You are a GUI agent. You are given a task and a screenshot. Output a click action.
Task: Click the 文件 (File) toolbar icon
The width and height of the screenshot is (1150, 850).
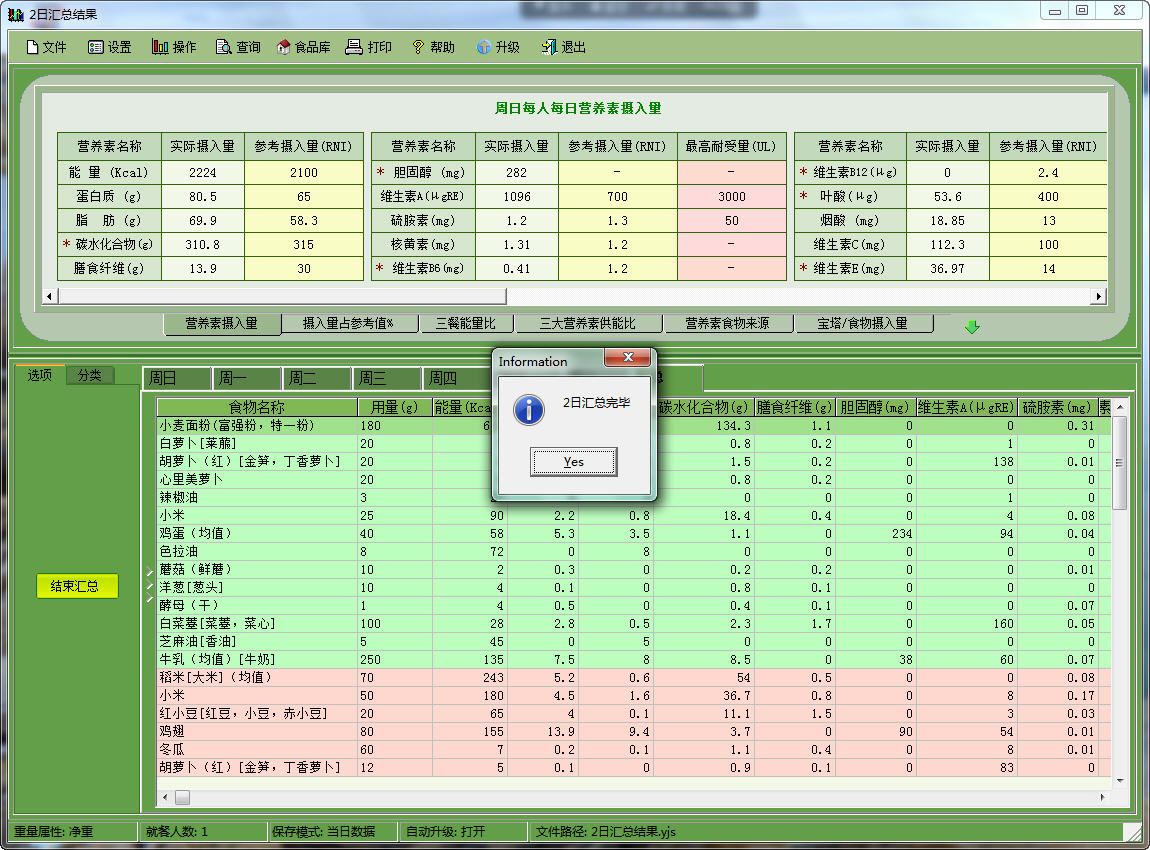click(x=32, y=47)
